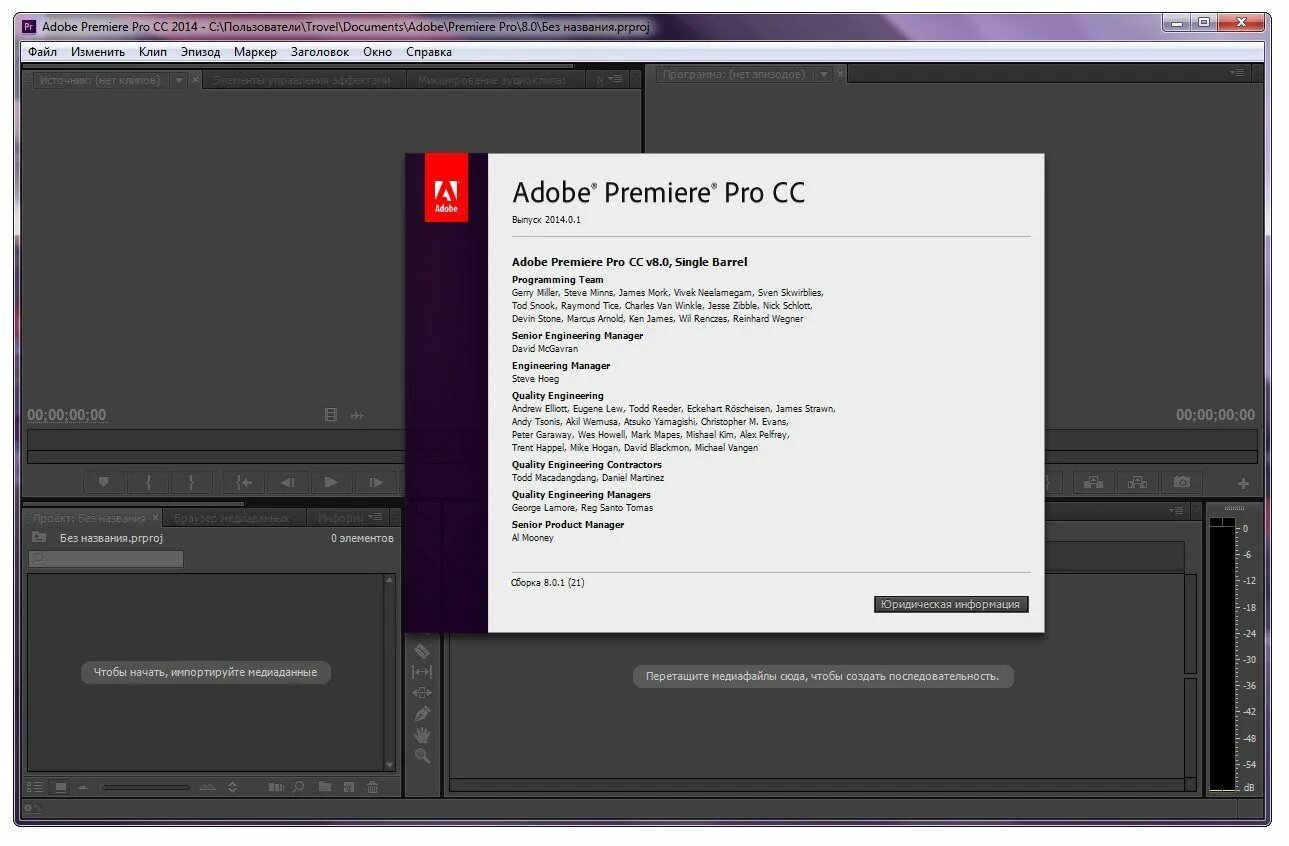The image size is (1289, 846).
Task: Step back one frame in Source monitor
Action: click(288, 482)
